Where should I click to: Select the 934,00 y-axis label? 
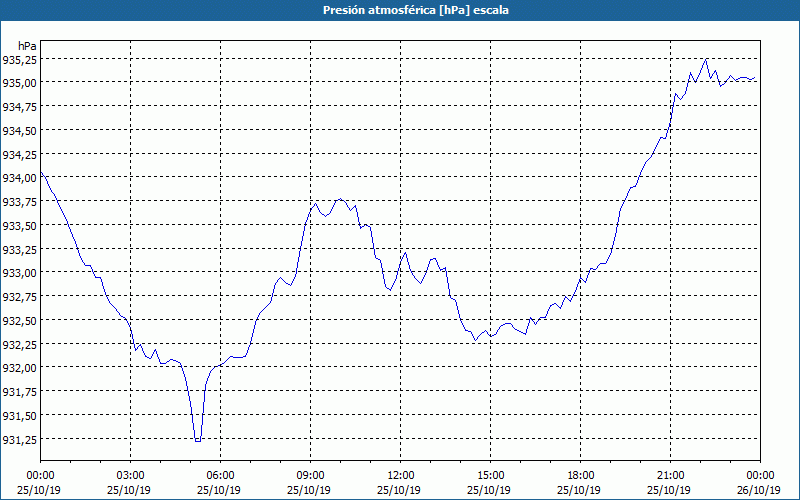click(19, 178)
